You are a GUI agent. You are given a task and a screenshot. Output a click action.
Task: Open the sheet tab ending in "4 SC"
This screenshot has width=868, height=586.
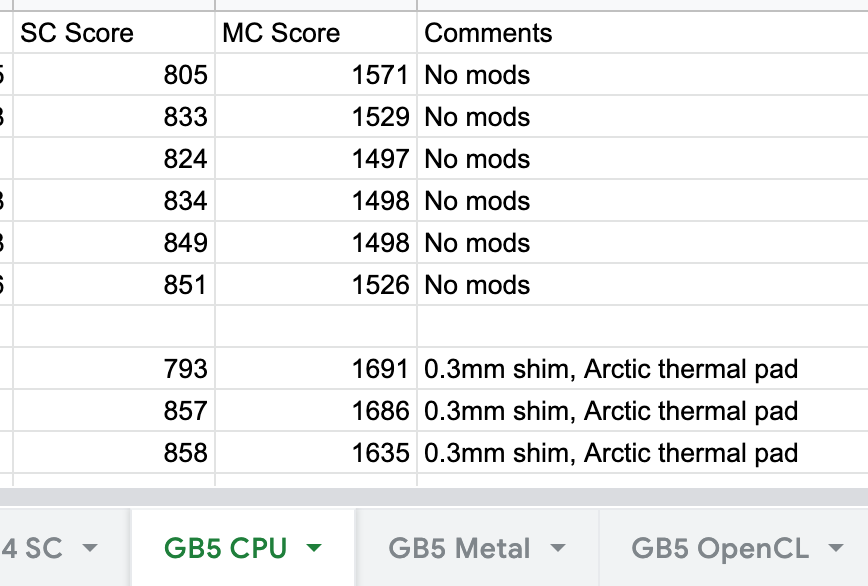[33, 548]
